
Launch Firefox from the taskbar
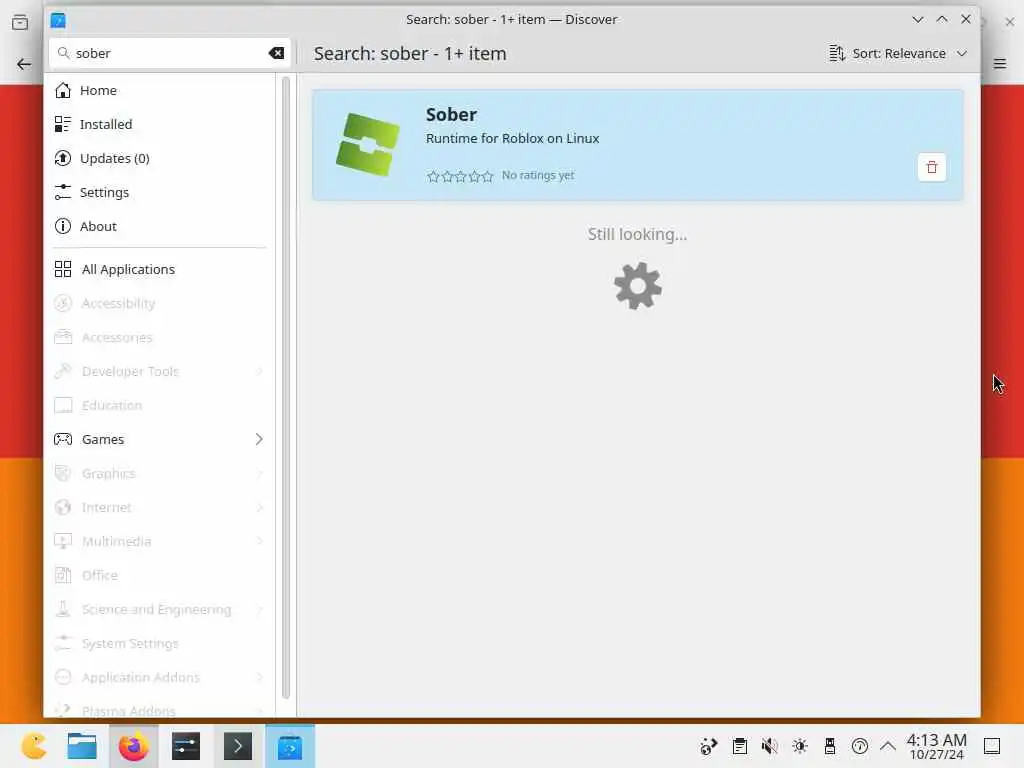133,746
